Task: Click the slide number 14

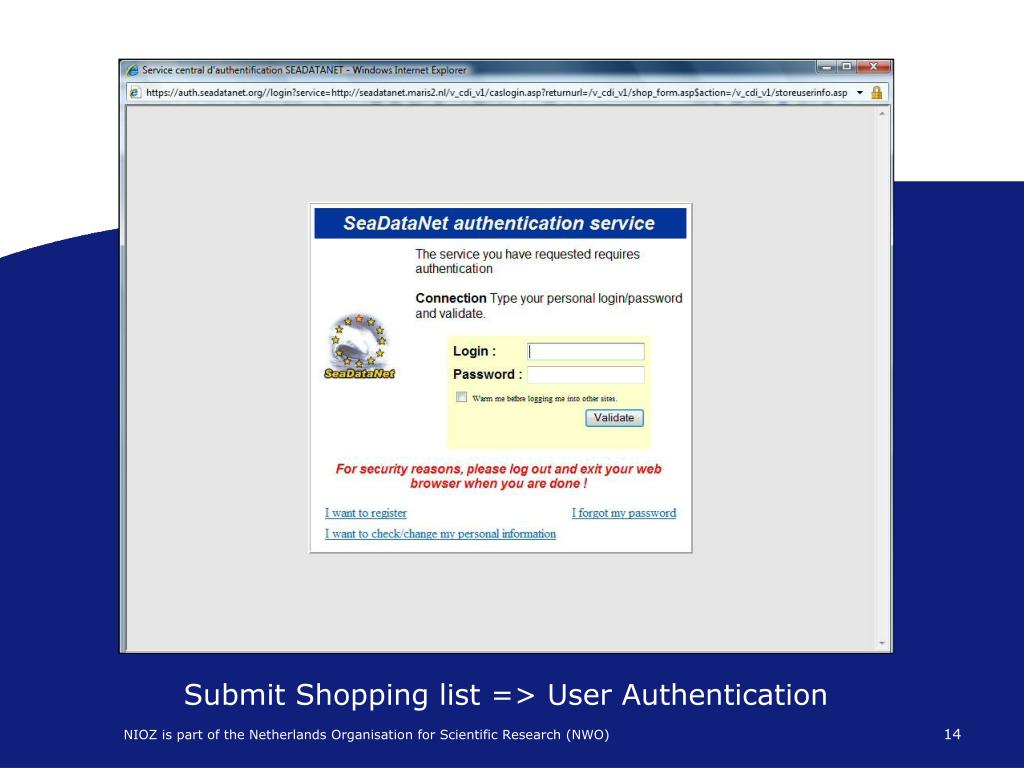Action: point(952,735)
